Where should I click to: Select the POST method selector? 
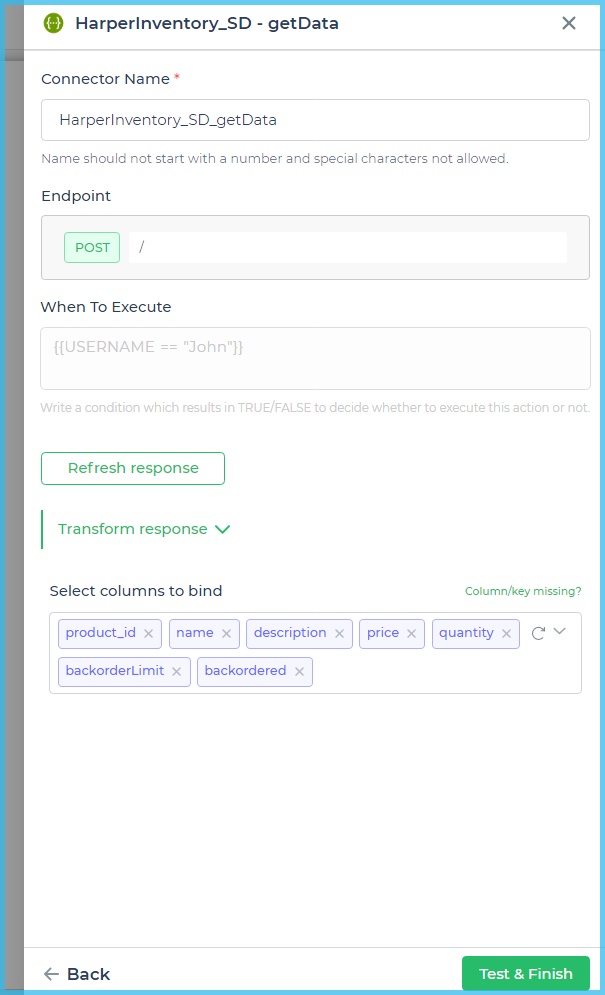91,247
